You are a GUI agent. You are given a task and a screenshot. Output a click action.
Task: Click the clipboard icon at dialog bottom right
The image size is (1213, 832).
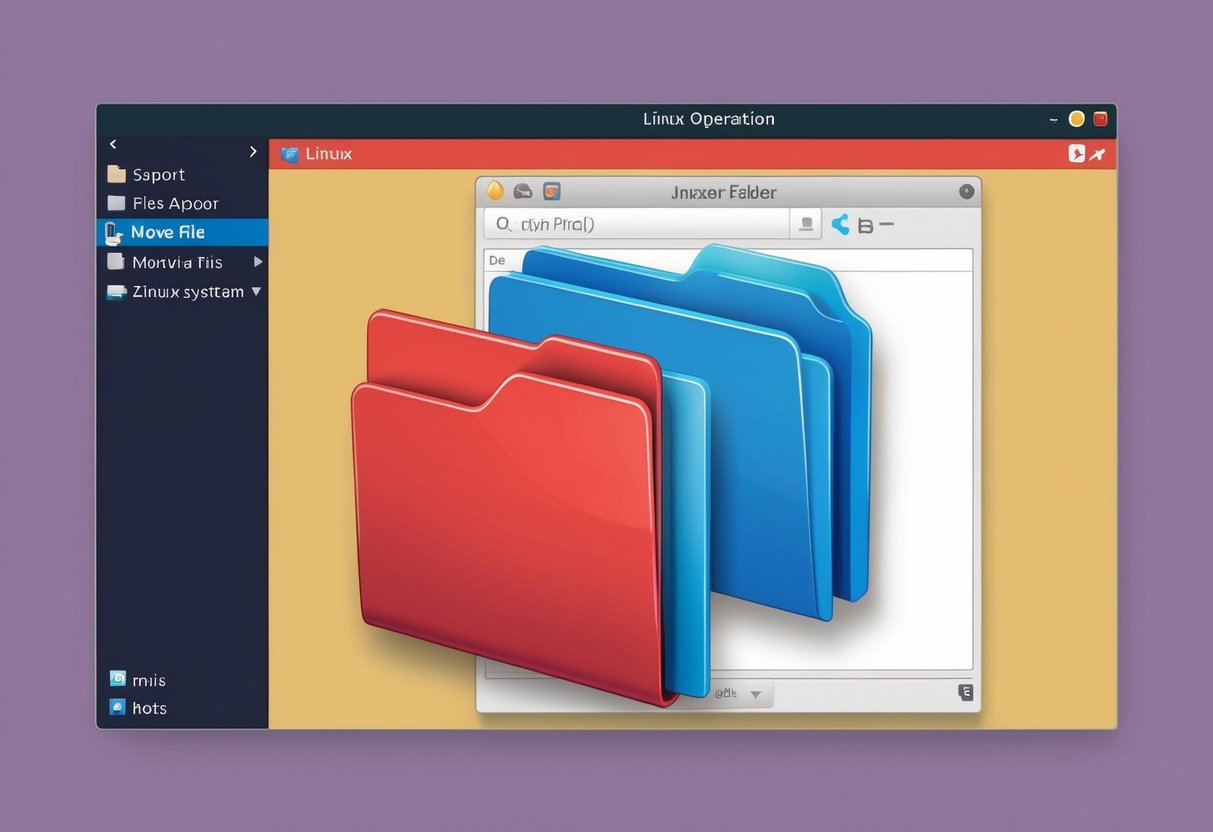pyautogui.click(x=965, y=692)
